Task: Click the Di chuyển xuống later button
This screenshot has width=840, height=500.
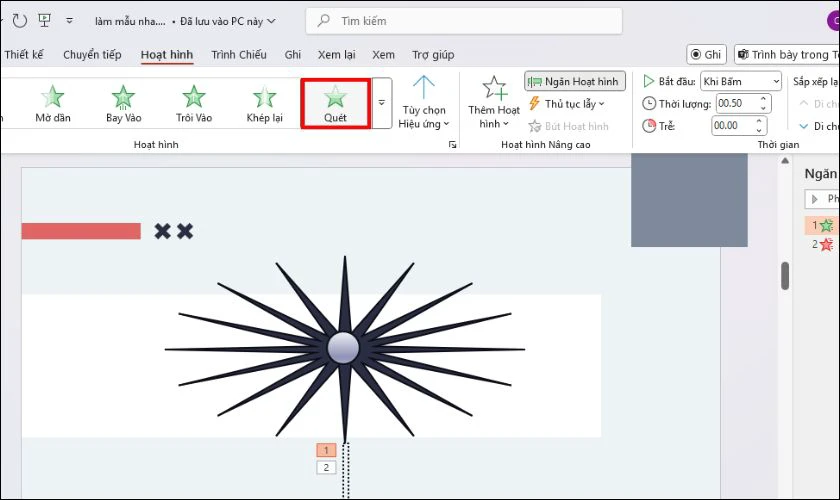Action: click(x=819, y=126)
